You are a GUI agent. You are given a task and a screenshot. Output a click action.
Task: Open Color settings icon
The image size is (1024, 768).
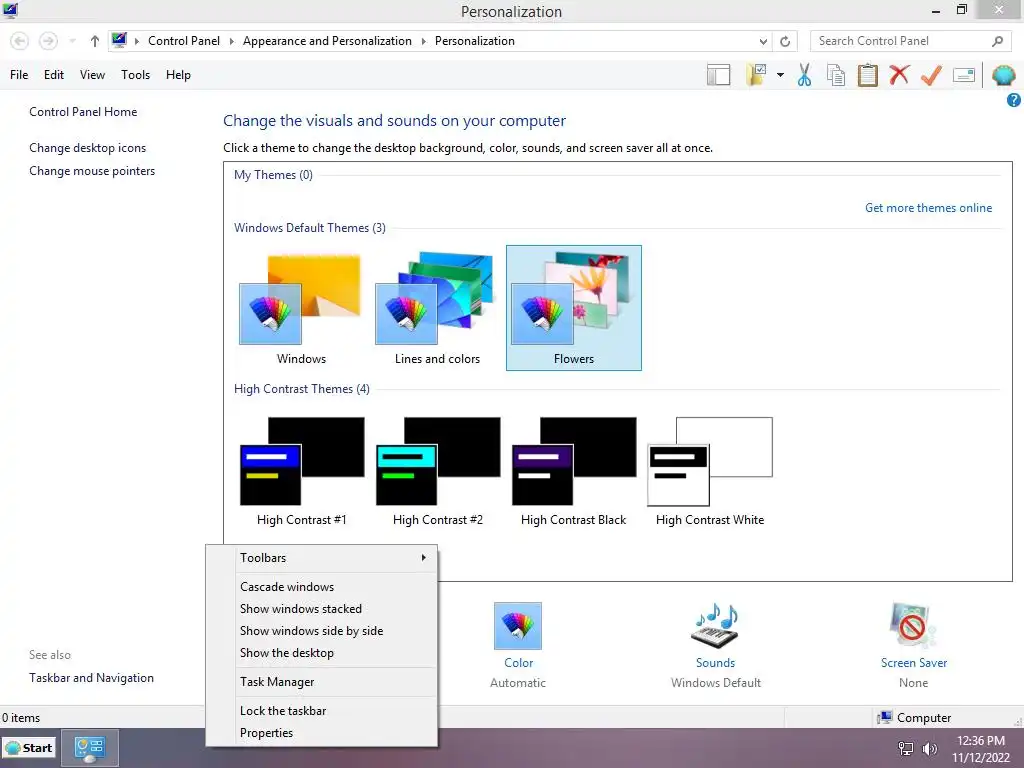click(x=518, y=627)
